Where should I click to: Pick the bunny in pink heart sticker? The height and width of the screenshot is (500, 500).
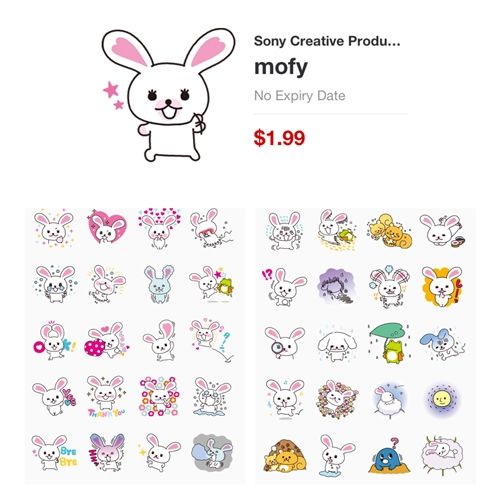click(x=107, y=228)
